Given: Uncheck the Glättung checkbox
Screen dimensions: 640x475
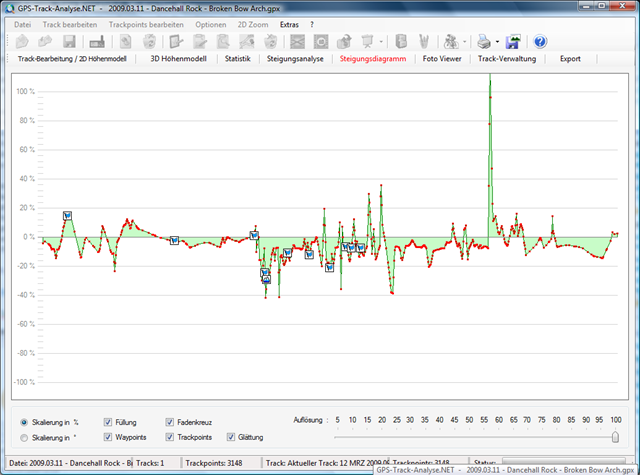Looking at the screenshot, I should pyautogui.click(x=231, y=437).
